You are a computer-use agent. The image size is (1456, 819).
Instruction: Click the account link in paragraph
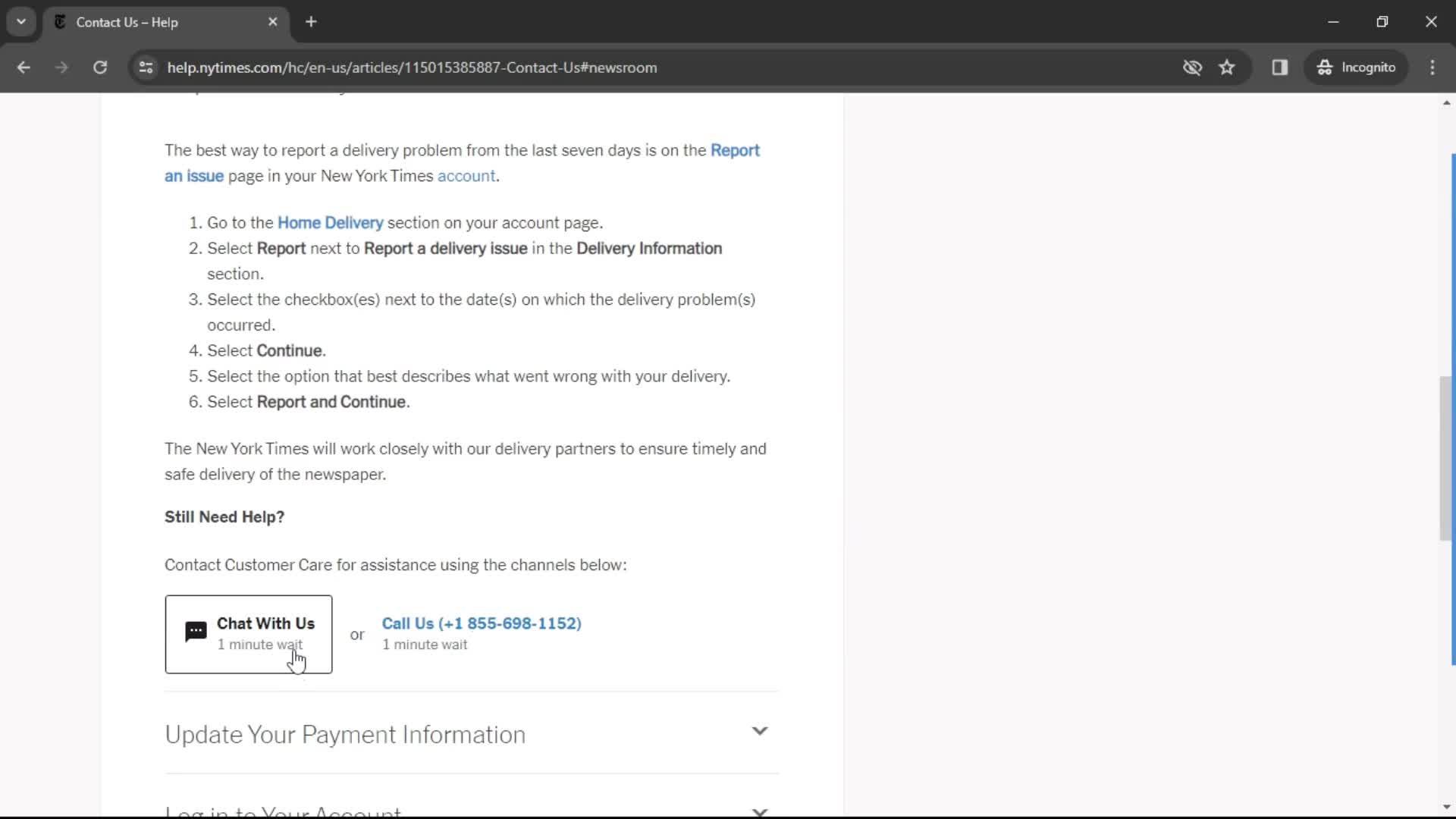point(465,175)
